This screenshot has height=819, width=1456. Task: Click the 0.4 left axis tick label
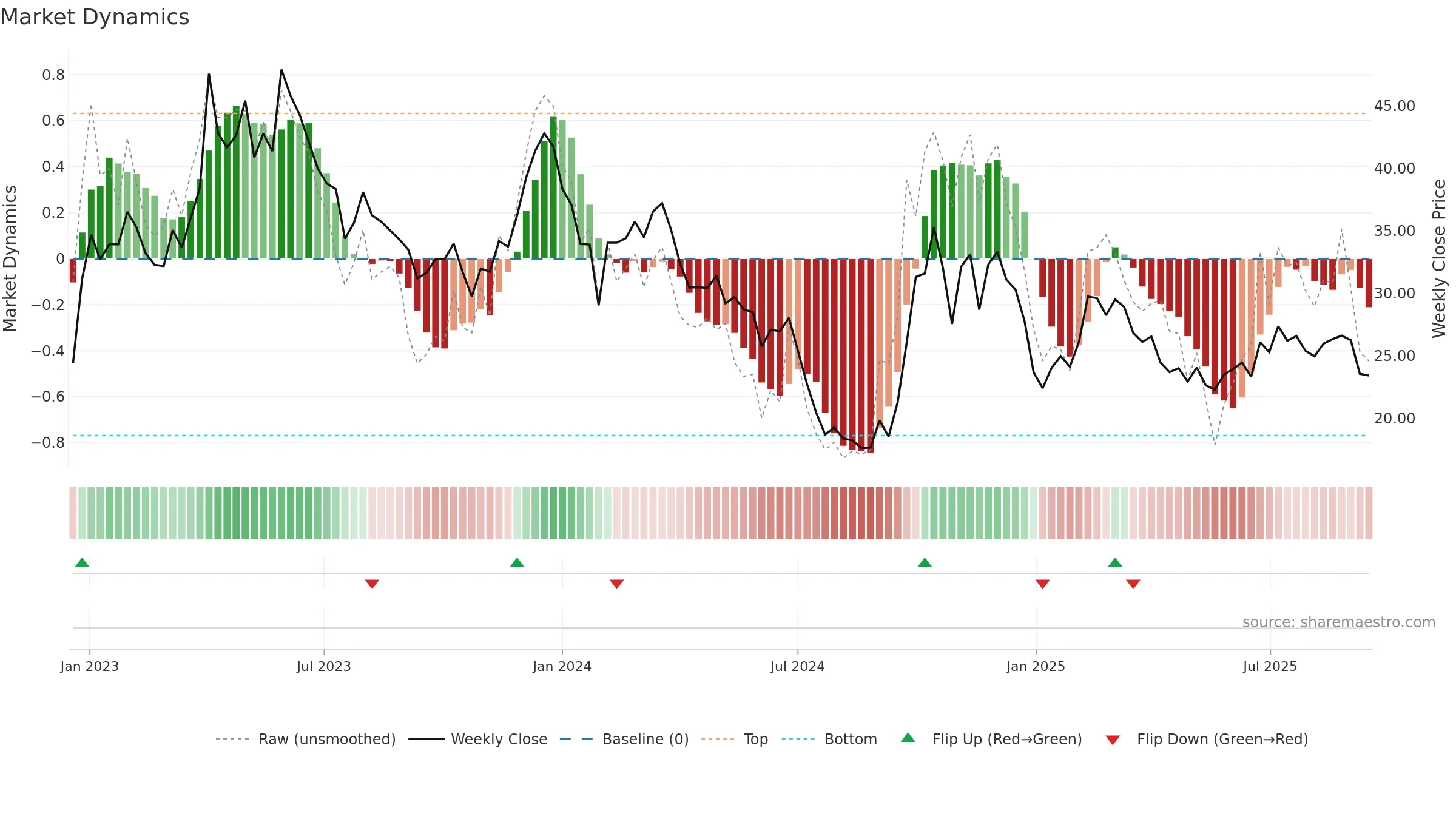[x=53, y=167]
